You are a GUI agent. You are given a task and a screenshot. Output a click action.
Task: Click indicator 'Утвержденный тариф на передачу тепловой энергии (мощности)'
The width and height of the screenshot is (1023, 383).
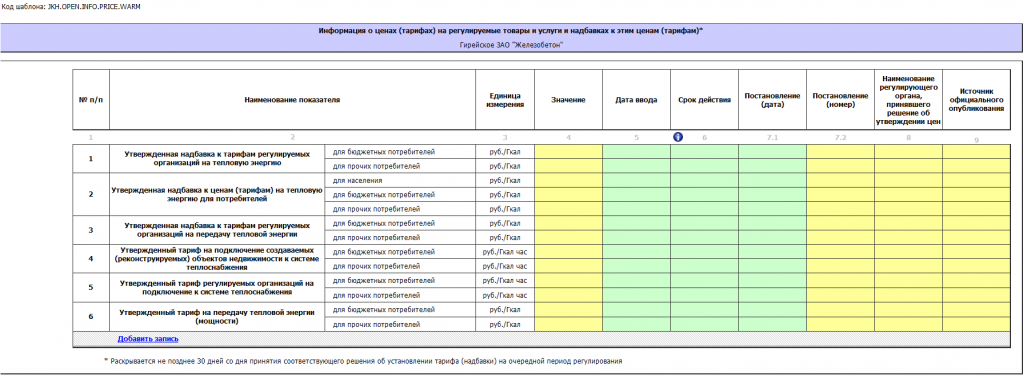coord(217,316)
